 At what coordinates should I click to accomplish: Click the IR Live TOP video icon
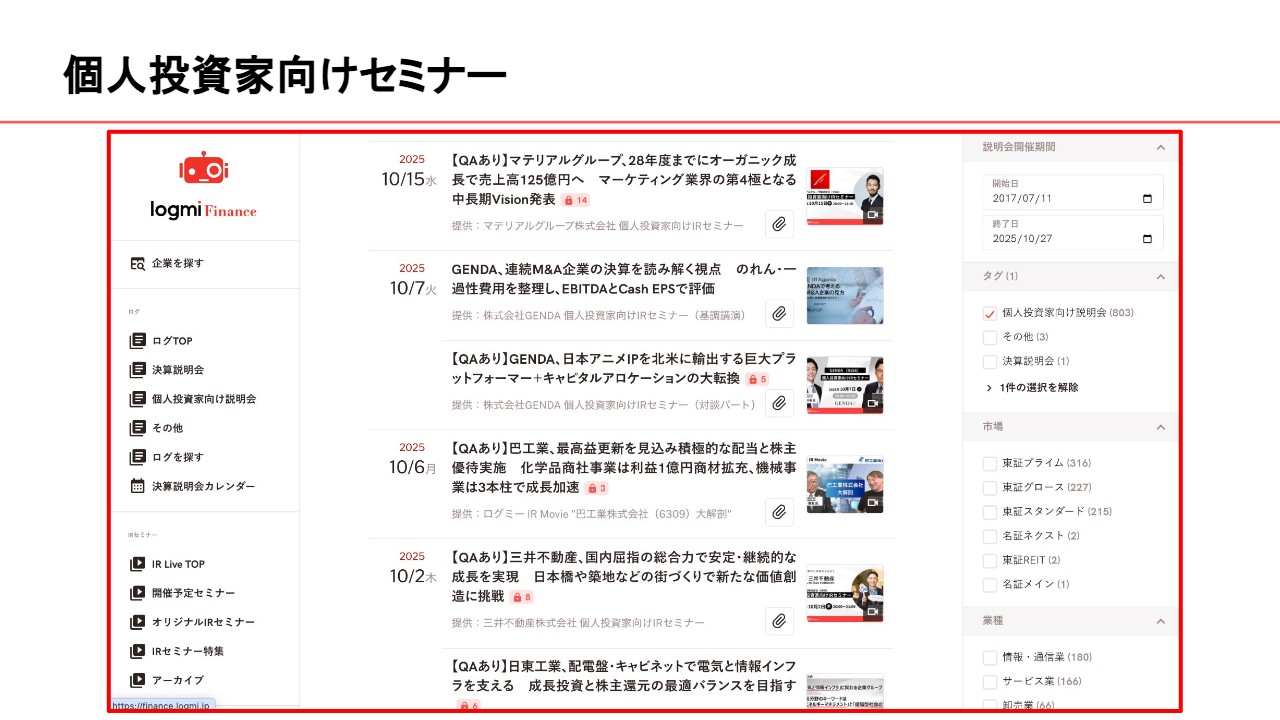pos(138,564)
